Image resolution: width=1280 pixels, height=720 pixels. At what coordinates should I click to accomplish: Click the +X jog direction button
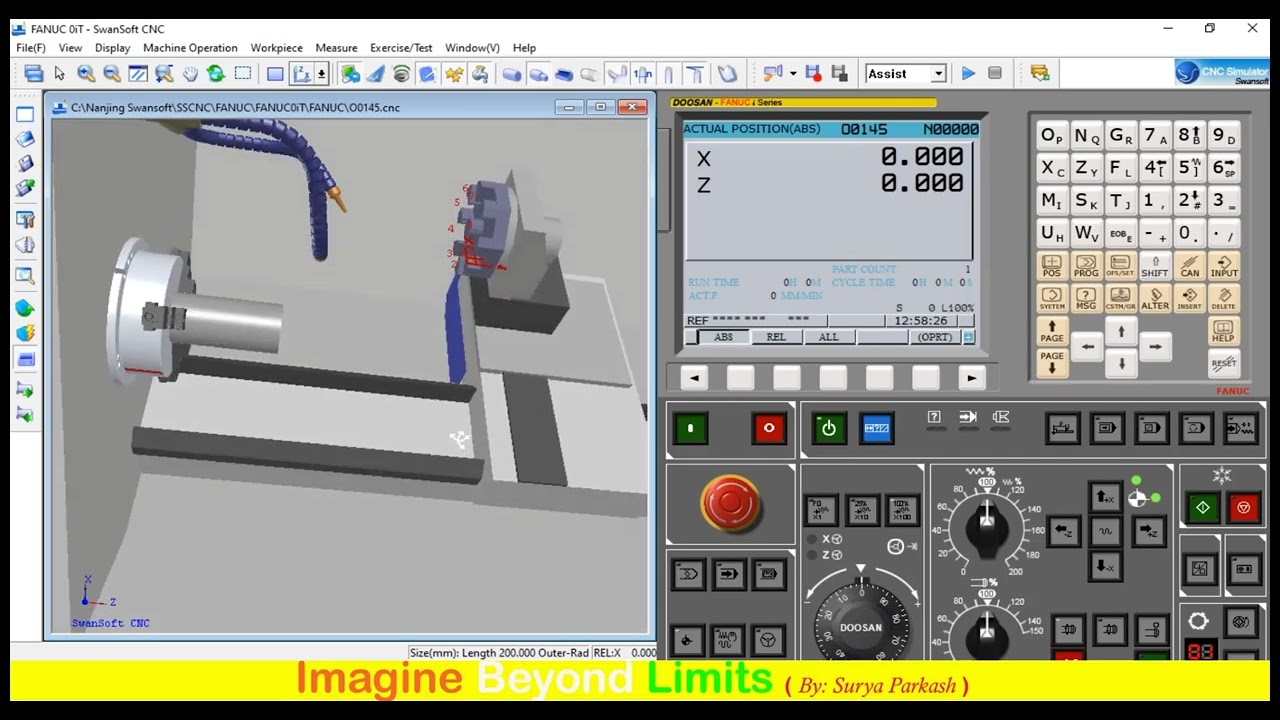point(1105,496)
